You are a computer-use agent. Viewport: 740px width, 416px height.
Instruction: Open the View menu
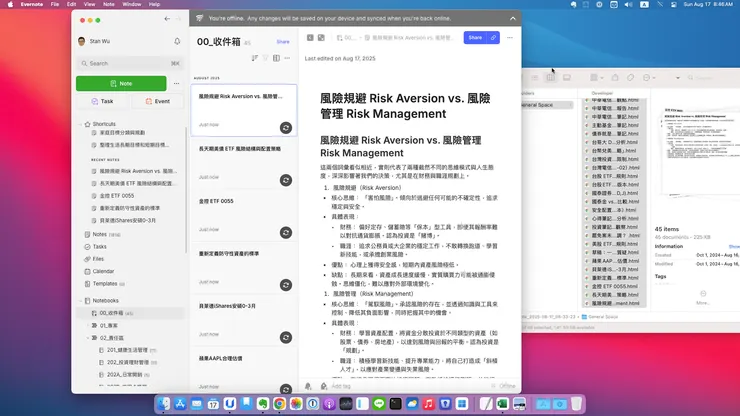[x=89, y=4]
